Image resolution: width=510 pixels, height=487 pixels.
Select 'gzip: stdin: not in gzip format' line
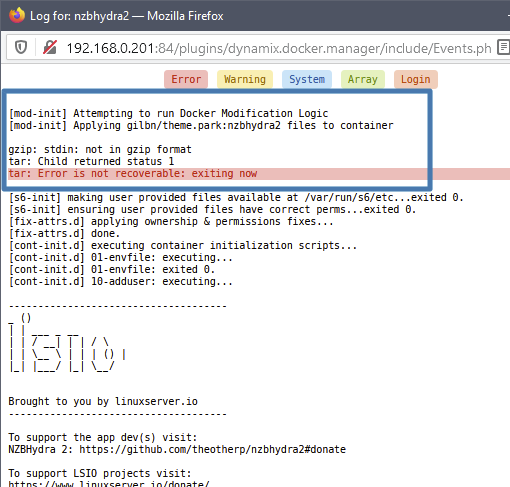tap(100, 149)
